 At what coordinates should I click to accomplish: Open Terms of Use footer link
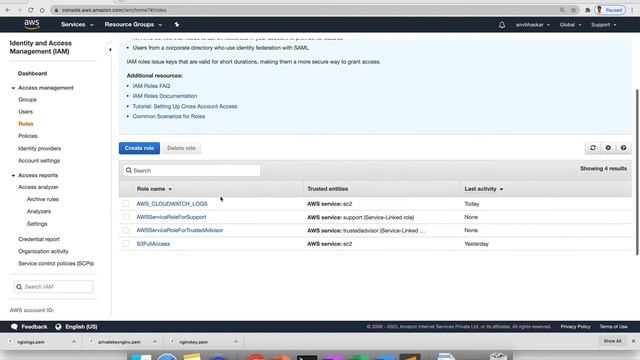pos(613,327)
